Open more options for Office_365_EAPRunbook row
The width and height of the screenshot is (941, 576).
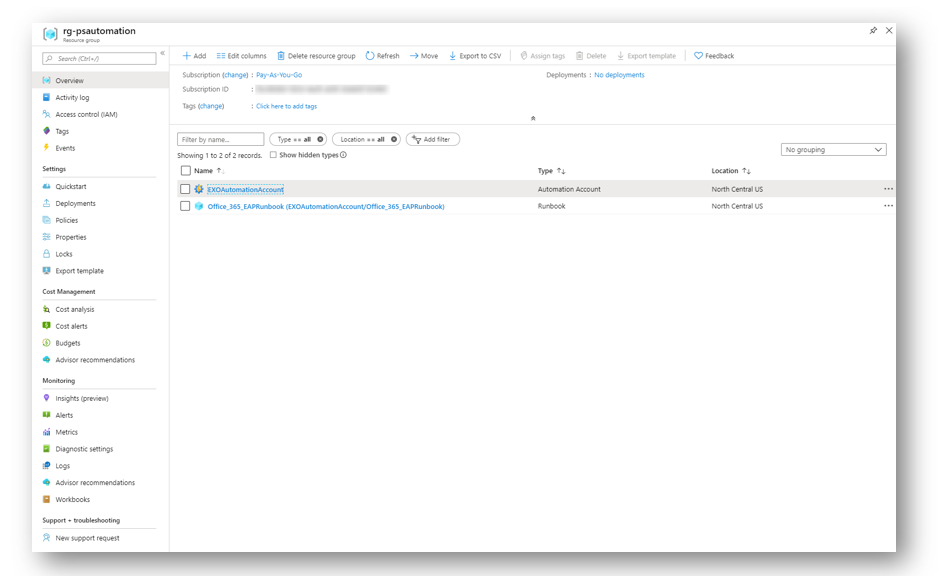point(888,206)
